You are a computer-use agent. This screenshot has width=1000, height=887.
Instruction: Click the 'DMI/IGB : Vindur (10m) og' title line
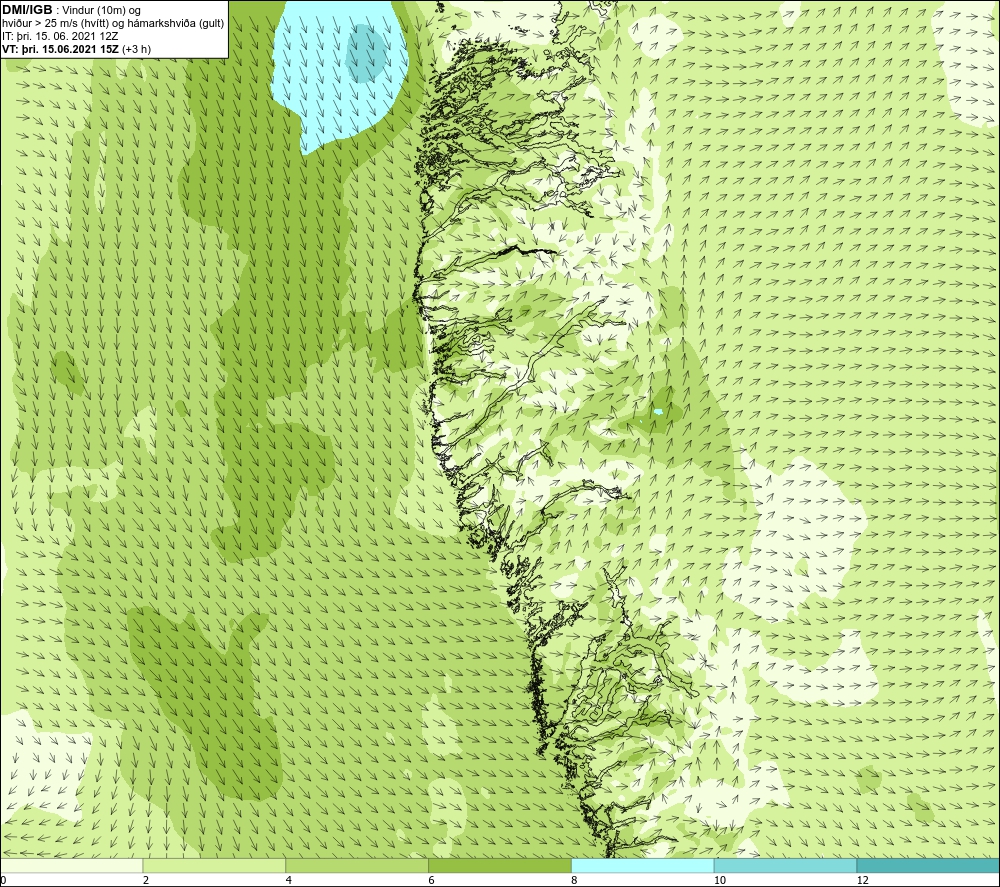[x=71, y=10]
